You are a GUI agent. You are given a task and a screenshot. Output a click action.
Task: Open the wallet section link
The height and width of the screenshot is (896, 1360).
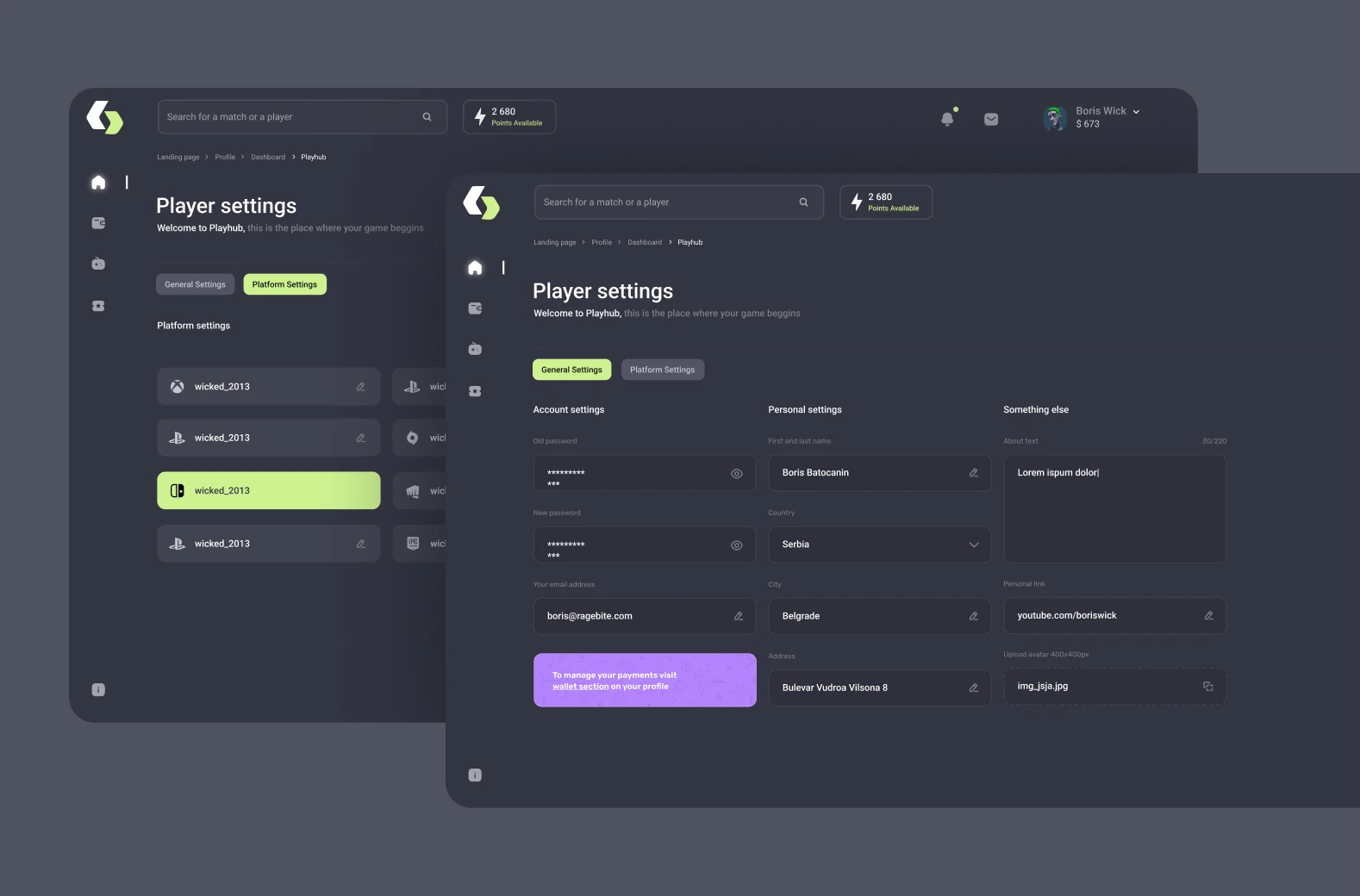pyautogui.click(x=581, y=687)
